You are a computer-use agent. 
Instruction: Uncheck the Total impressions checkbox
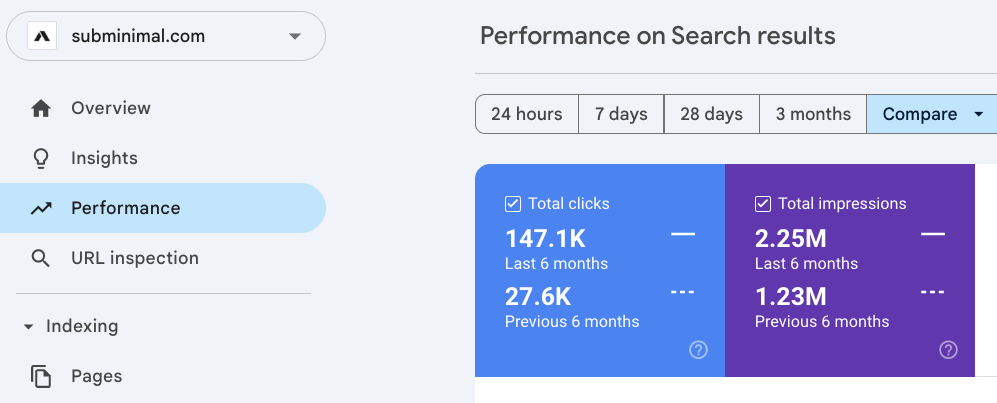pyautogui.click(x=763, y=204)
